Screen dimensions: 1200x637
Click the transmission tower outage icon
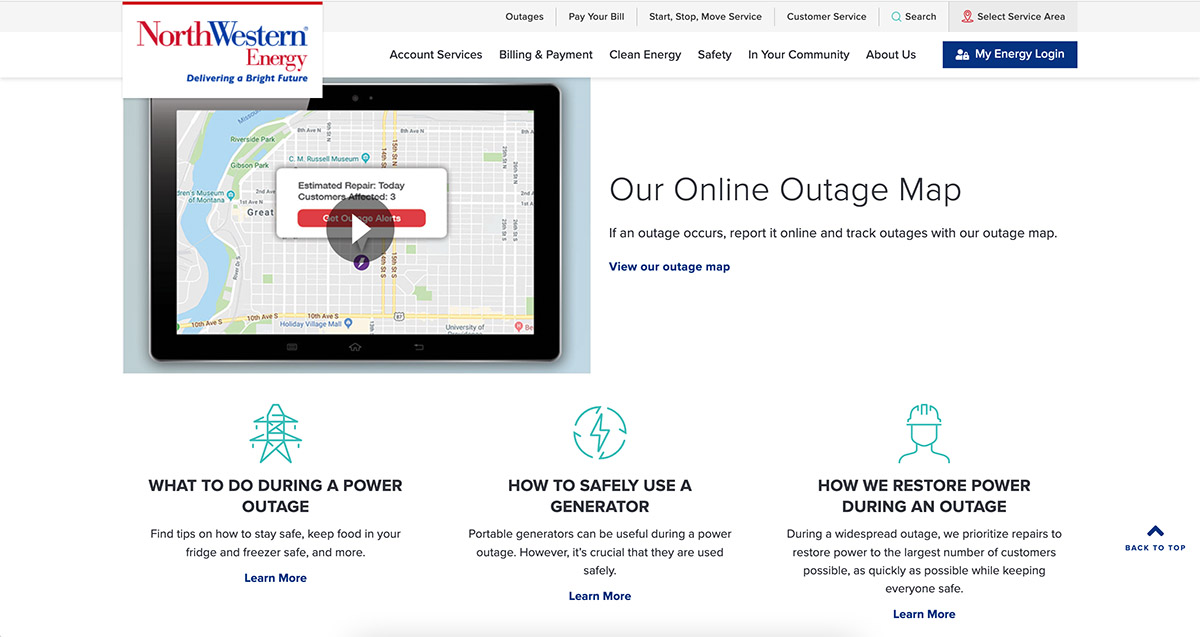coord(276,432)
